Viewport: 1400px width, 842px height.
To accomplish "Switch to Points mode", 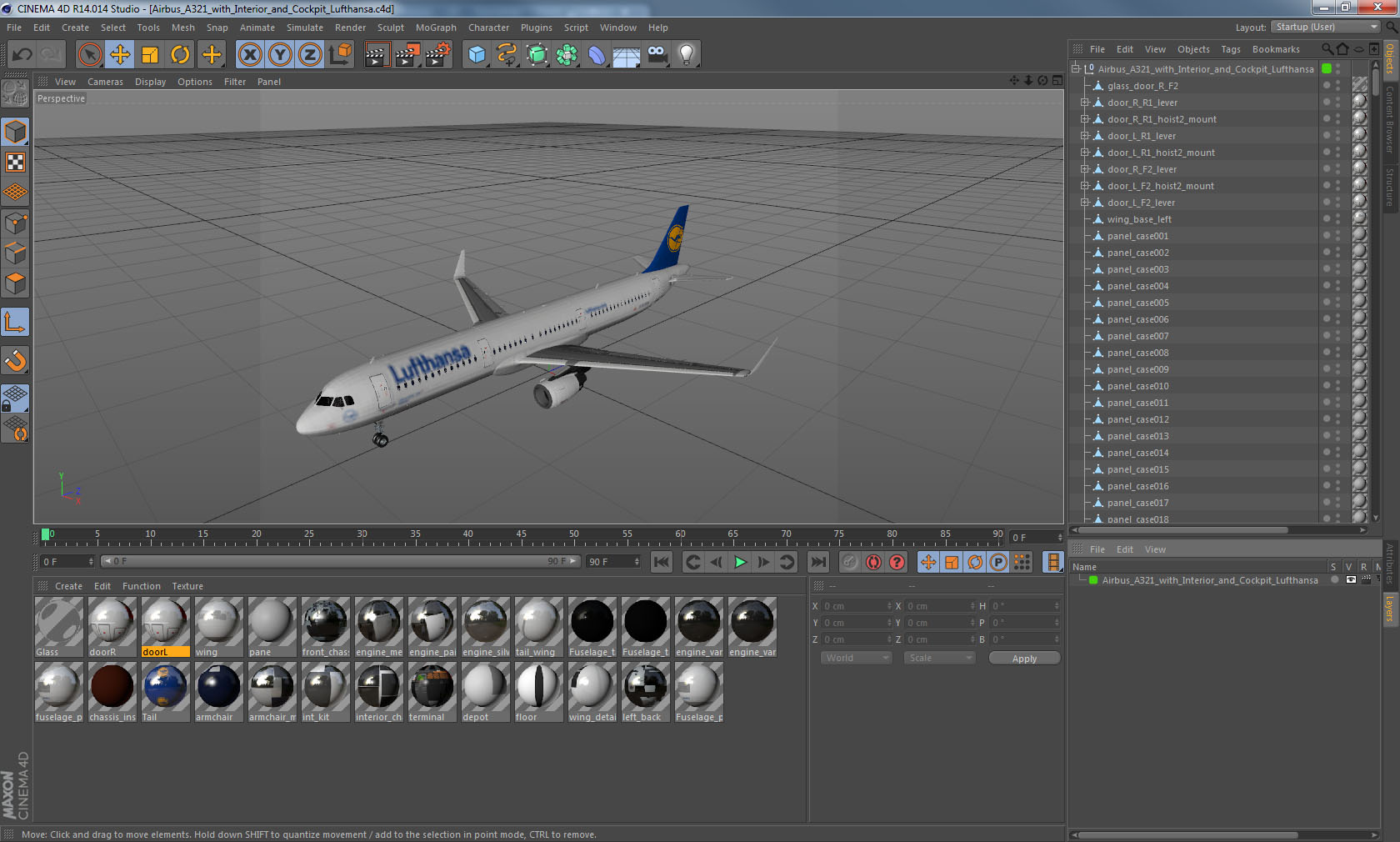I will point(15,223).
